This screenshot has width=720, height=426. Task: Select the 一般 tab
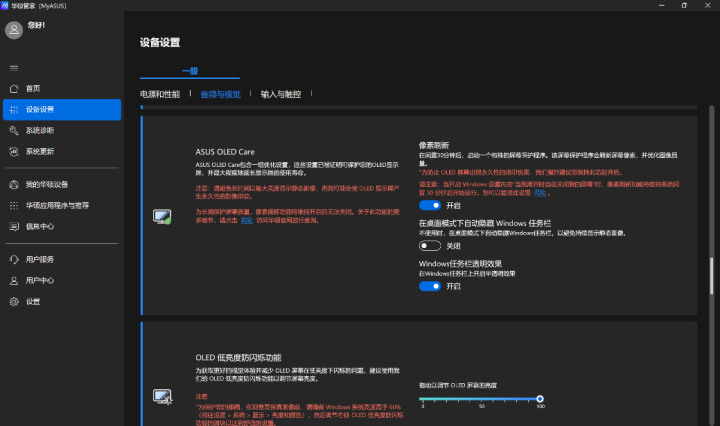pyautogui.click(x=190, y=71)
